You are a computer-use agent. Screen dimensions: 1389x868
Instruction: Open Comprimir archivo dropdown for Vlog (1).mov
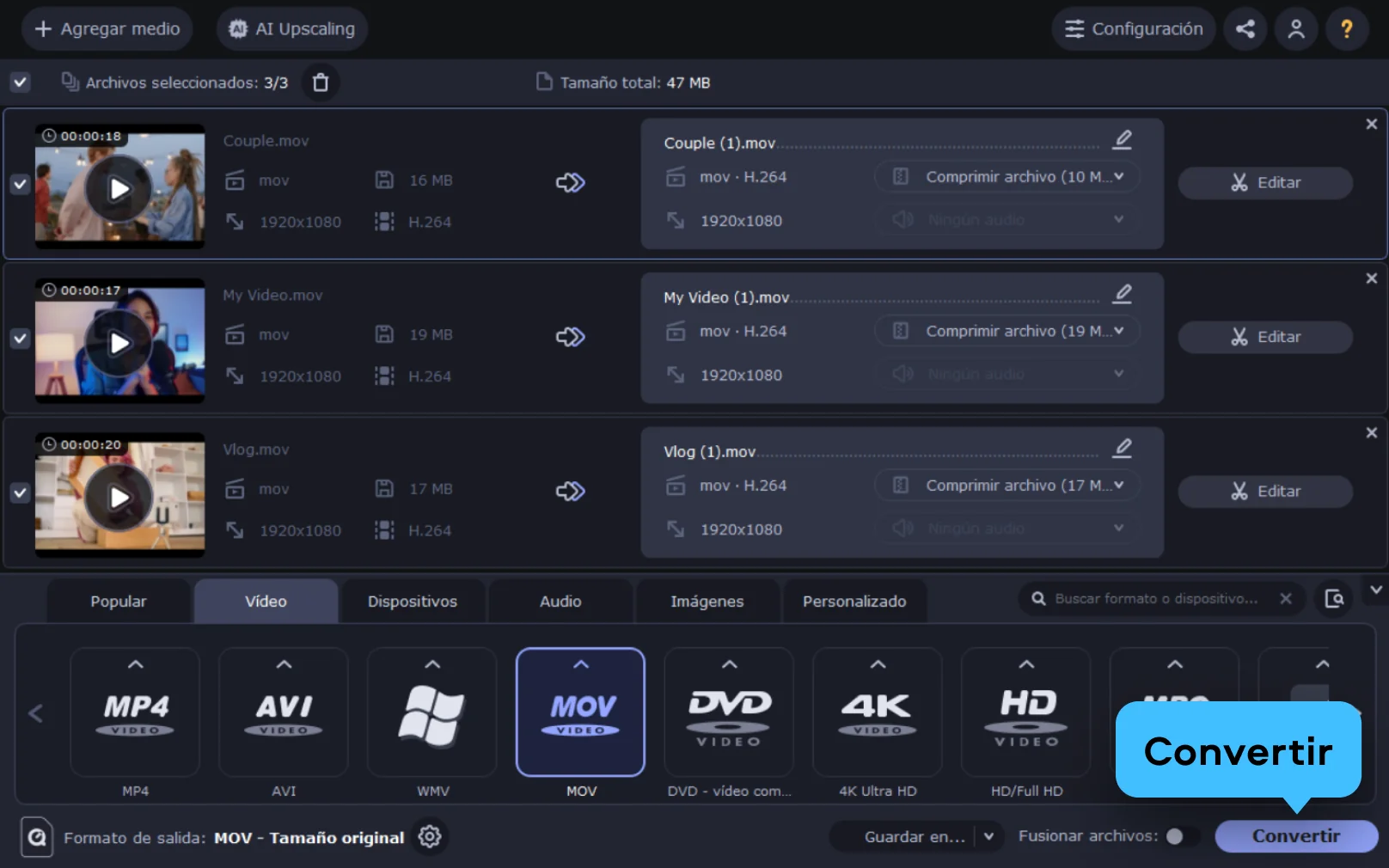coord(1007,486)
